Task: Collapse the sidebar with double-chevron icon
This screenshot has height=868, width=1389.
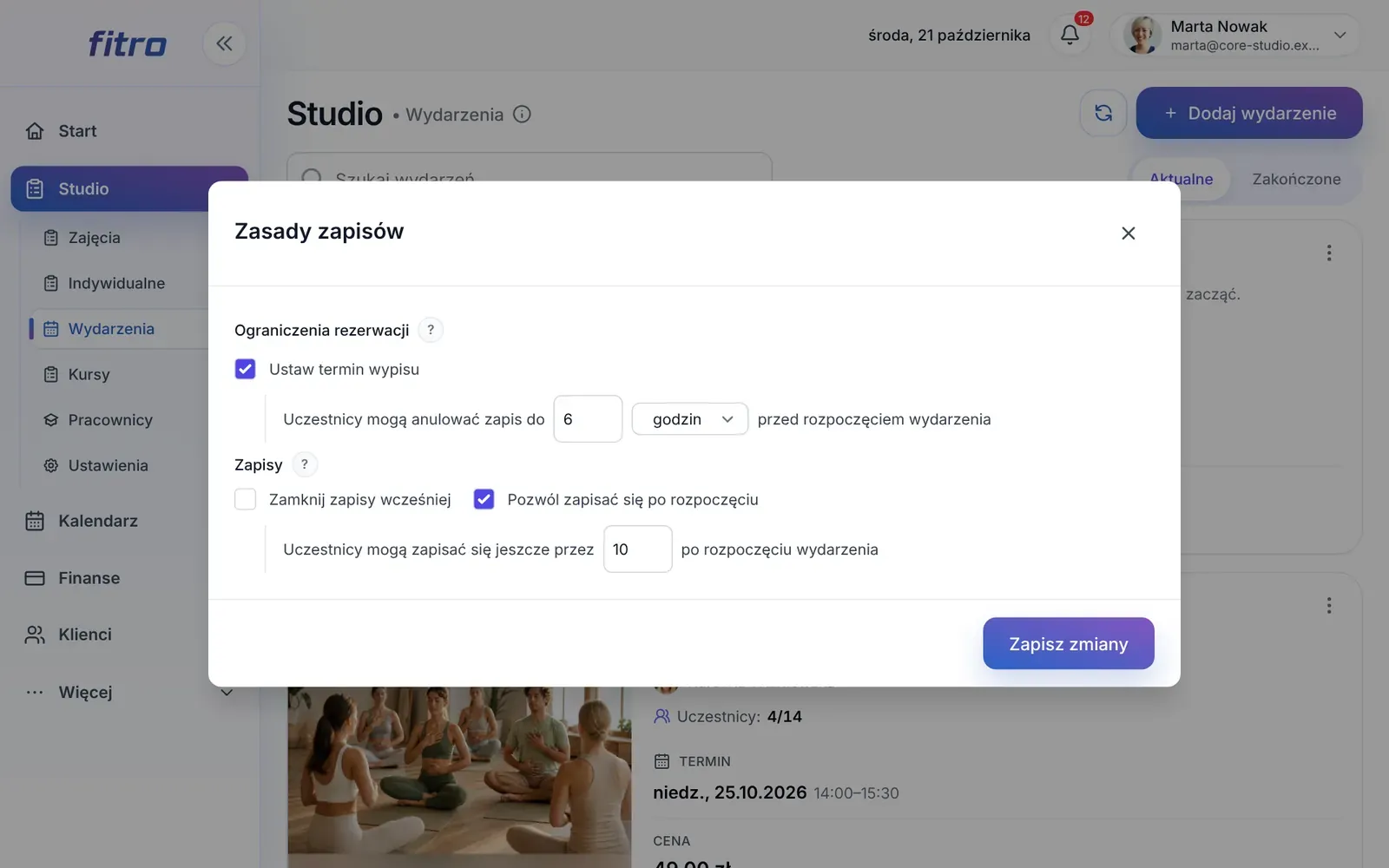Action: coord(224,43)
